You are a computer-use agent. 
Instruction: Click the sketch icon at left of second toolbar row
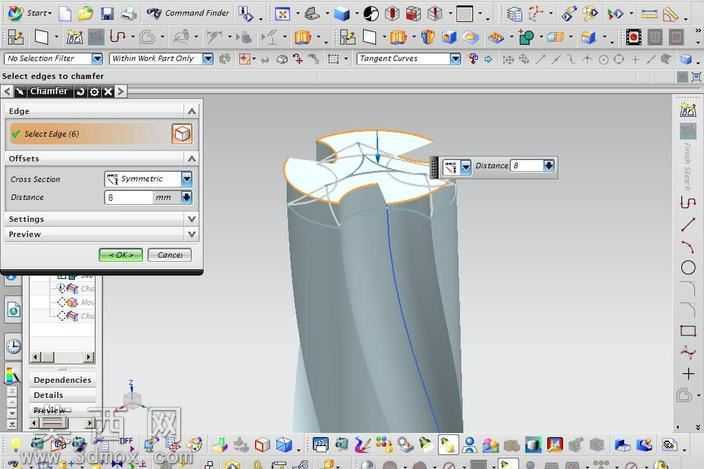(15, 37)
